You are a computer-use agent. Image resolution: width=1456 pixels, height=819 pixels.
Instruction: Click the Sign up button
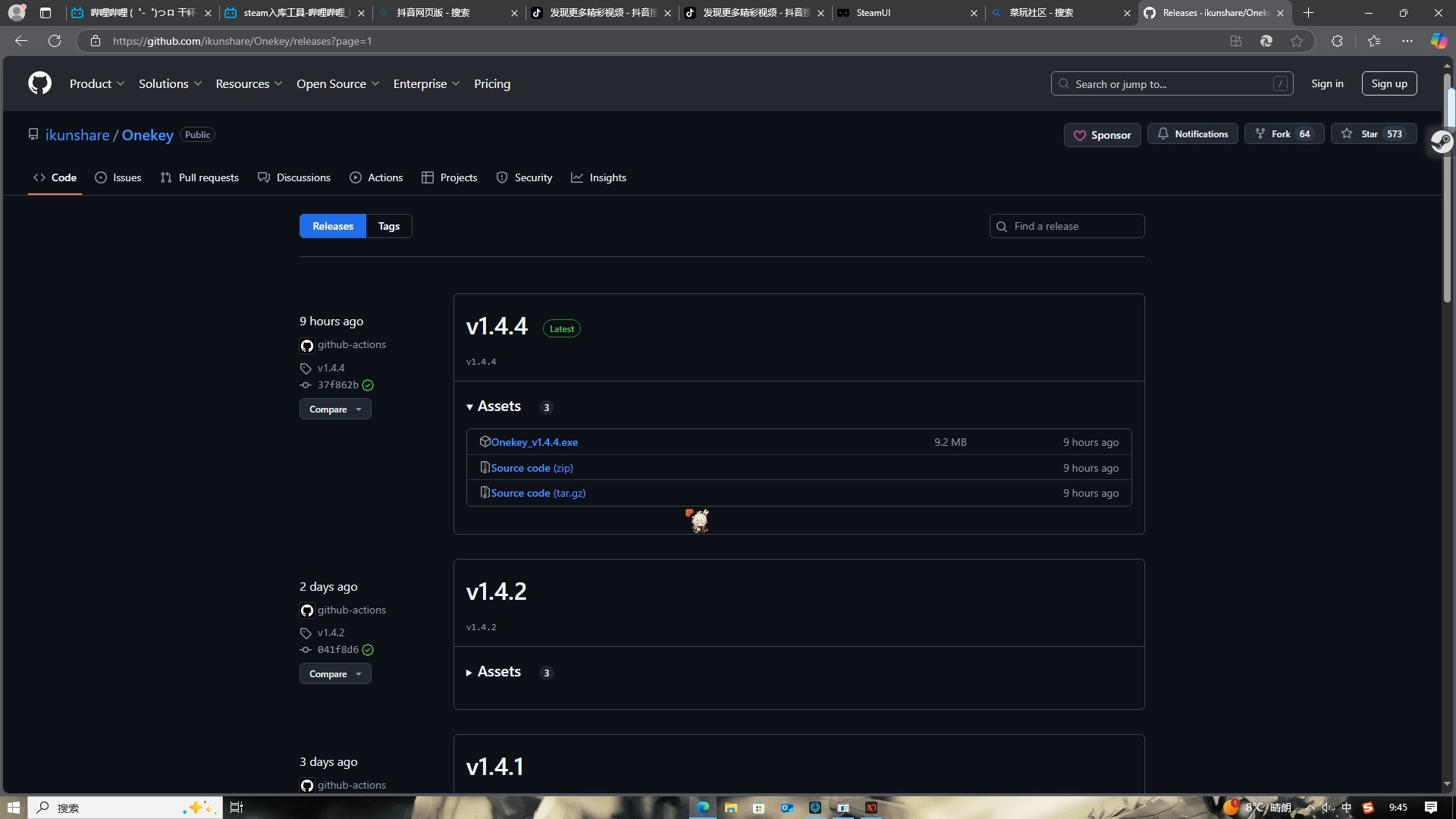[1389, 83]
